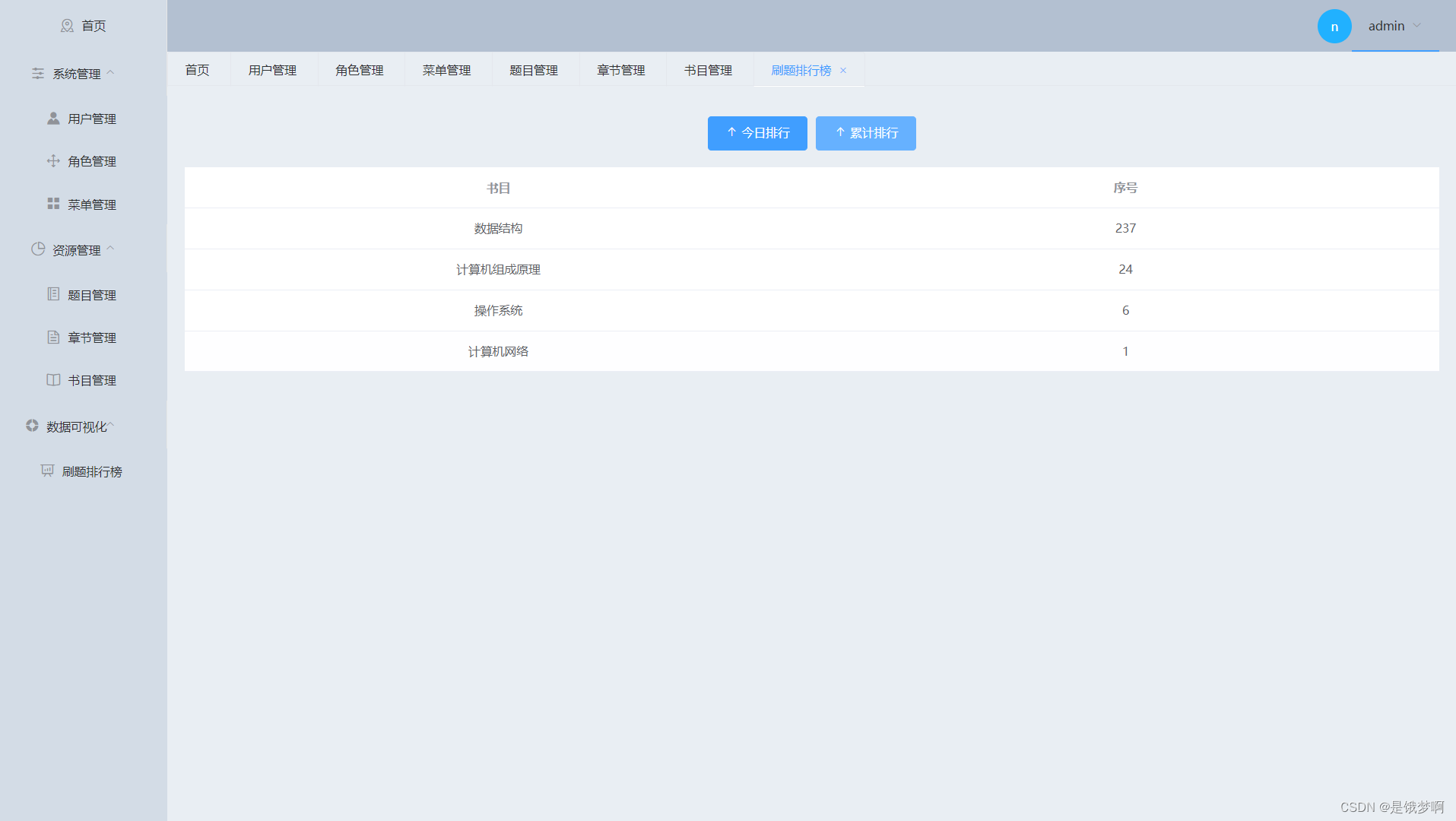The image size is (1456, 821).
Task: Click the up arrow on 今日排行
Action: point(731,132)
